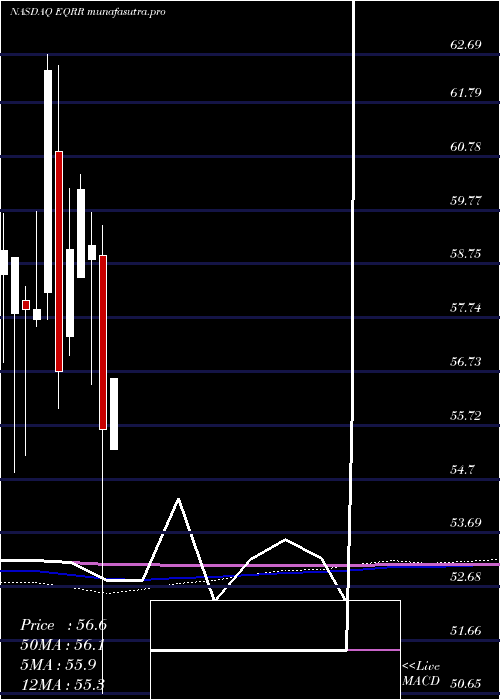Click the 5MA : 55.9 readout

[x=58, y=665]
